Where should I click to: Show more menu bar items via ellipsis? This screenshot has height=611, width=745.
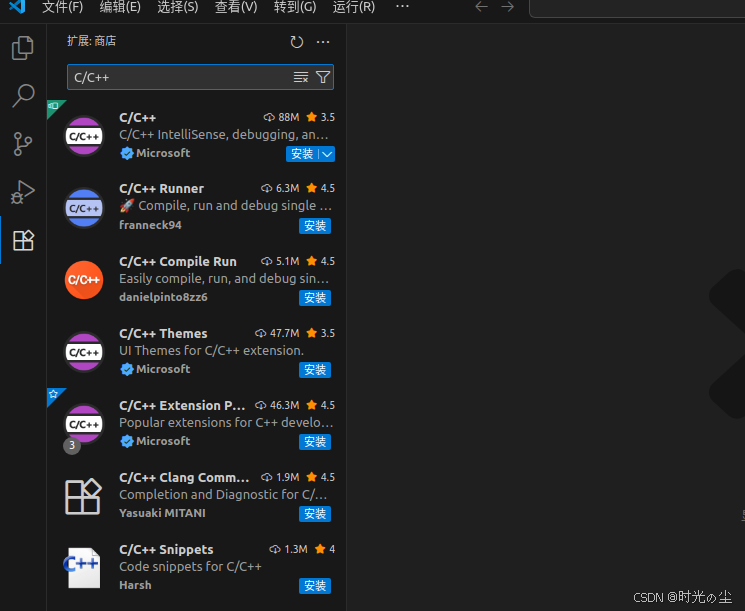402,6
